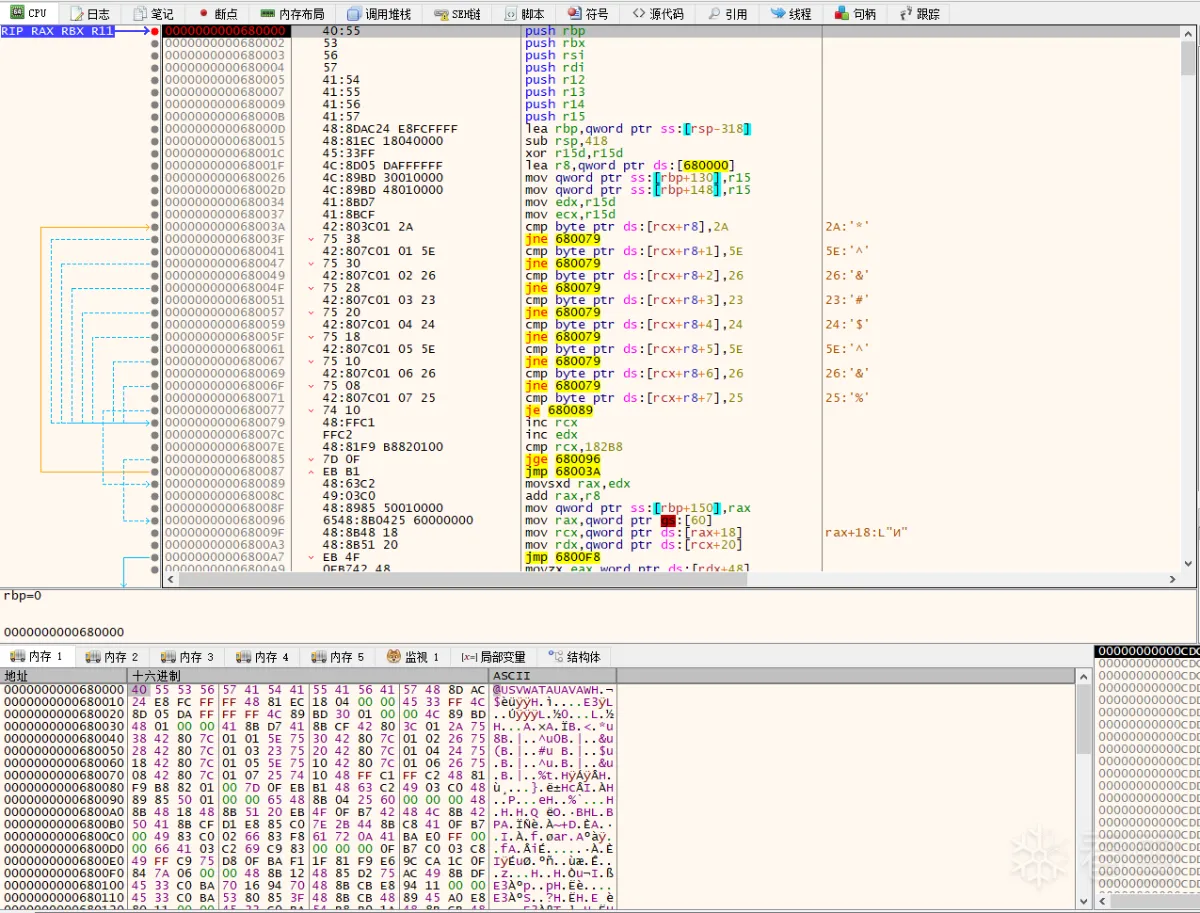Click the 'lea r8,qword ptr ds:[680000]' line

pos(630,165)
